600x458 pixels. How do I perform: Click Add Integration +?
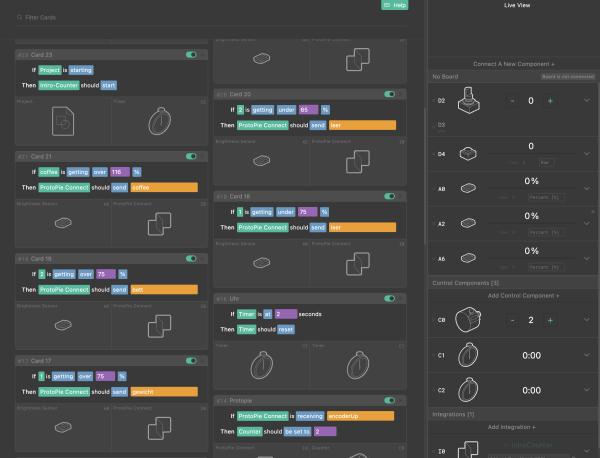(x=511, y=427)
